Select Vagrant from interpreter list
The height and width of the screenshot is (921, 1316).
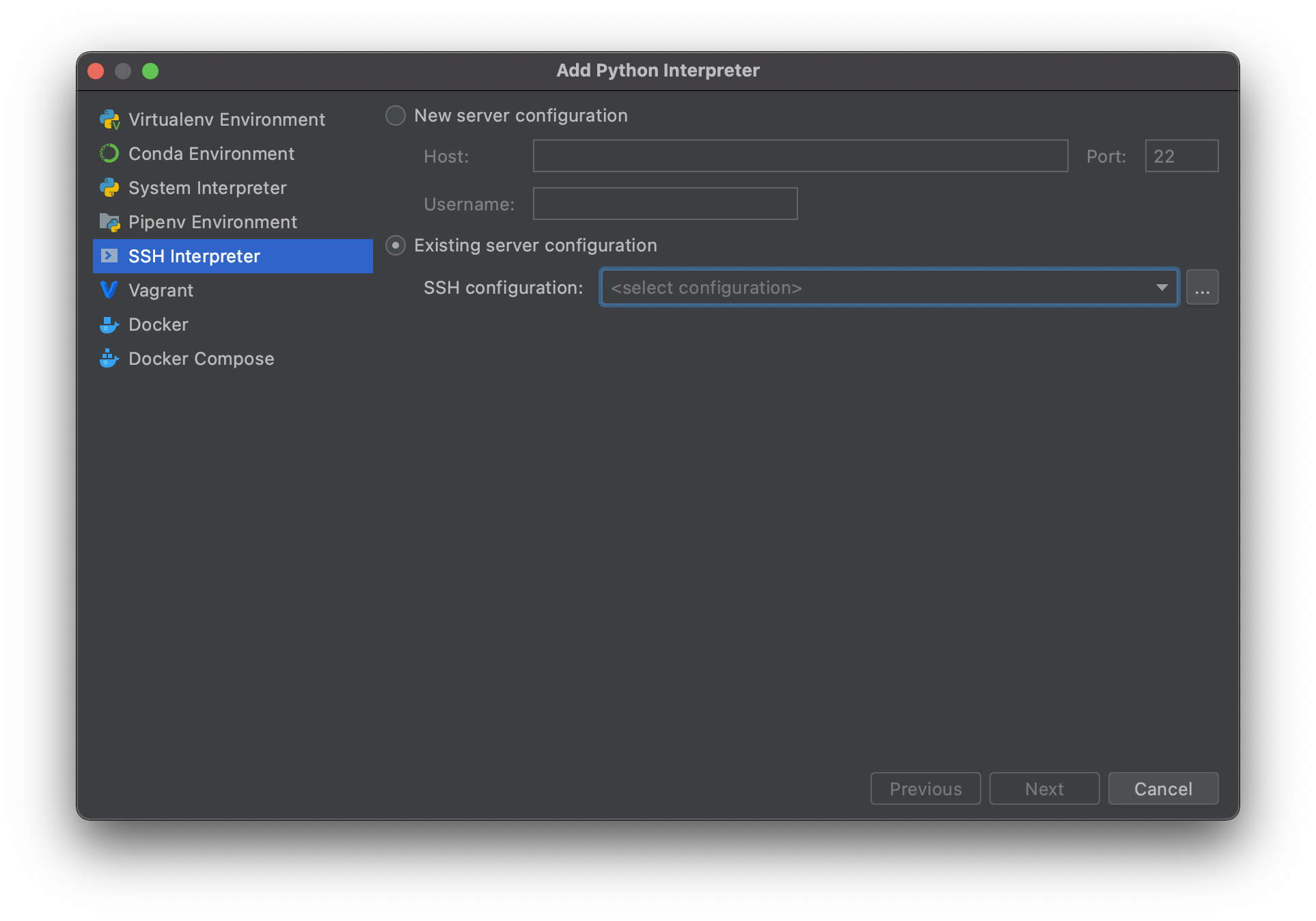point(160,290)
